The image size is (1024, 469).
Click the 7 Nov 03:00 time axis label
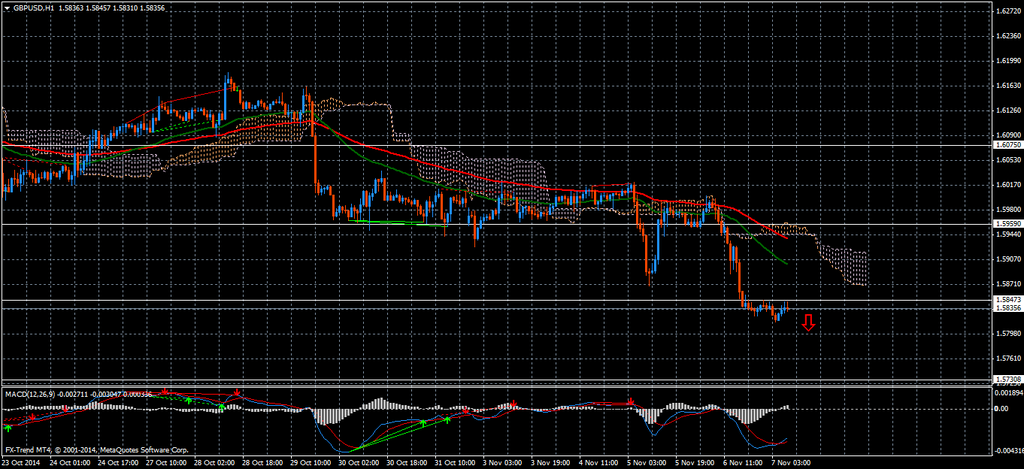tap(793, 462)
